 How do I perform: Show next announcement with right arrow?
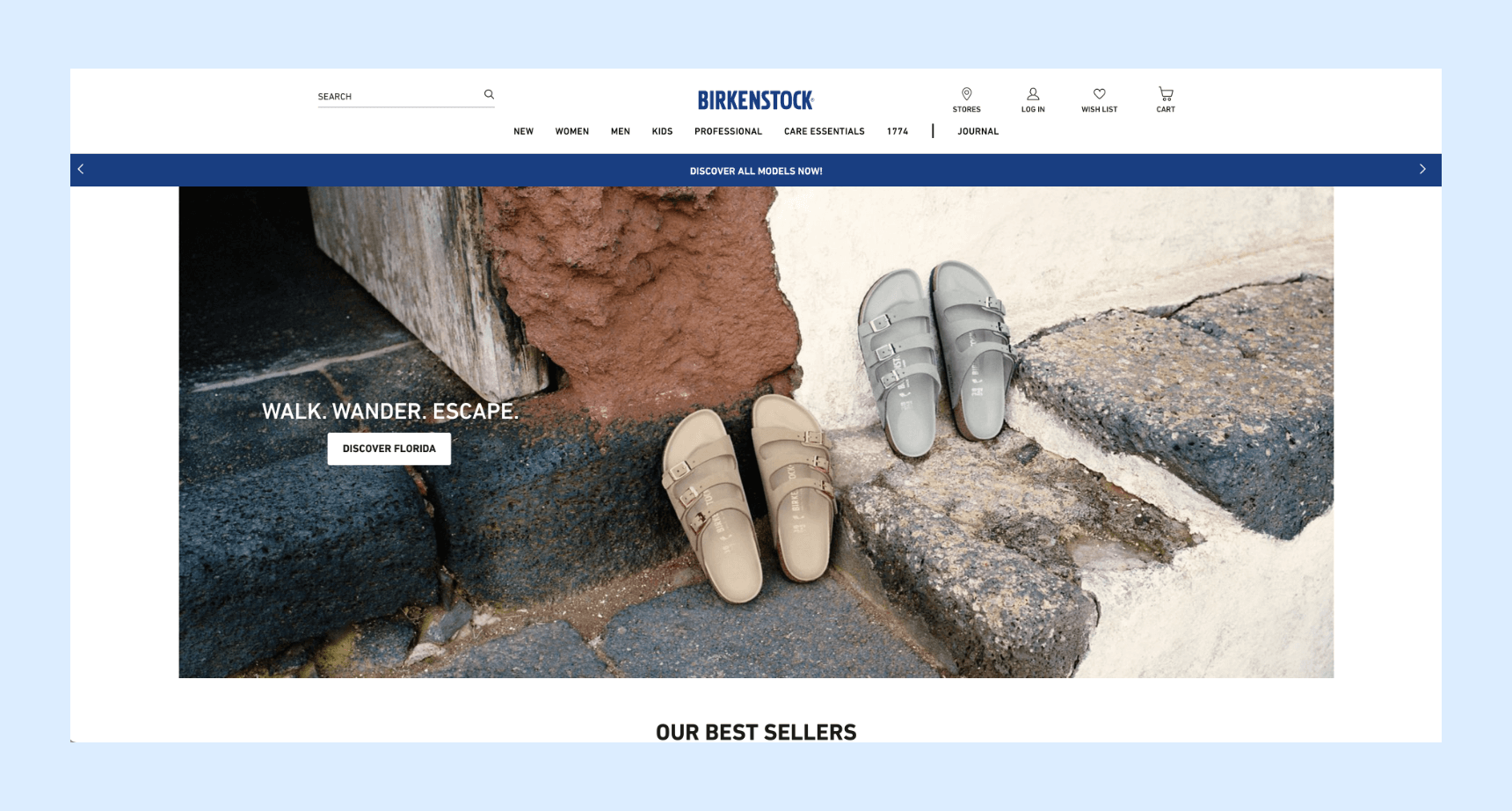[1422, 169]
